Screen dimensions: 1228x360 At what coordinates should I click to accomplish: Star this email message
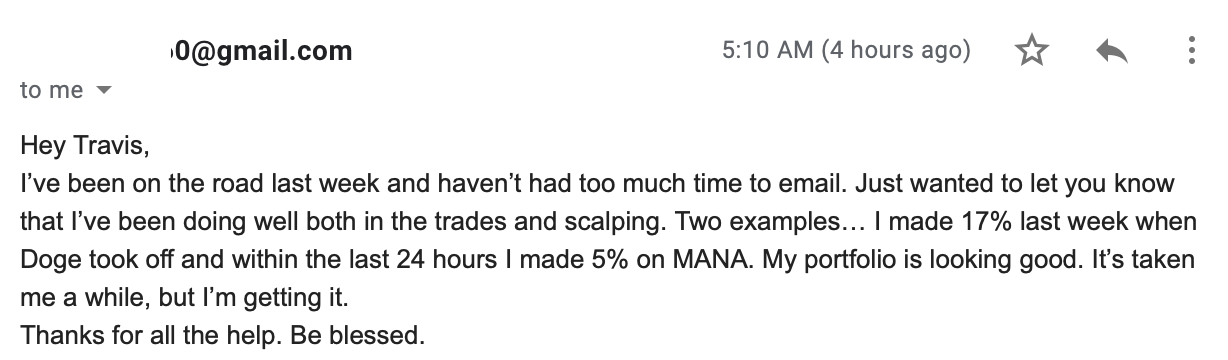point(1030,52)
